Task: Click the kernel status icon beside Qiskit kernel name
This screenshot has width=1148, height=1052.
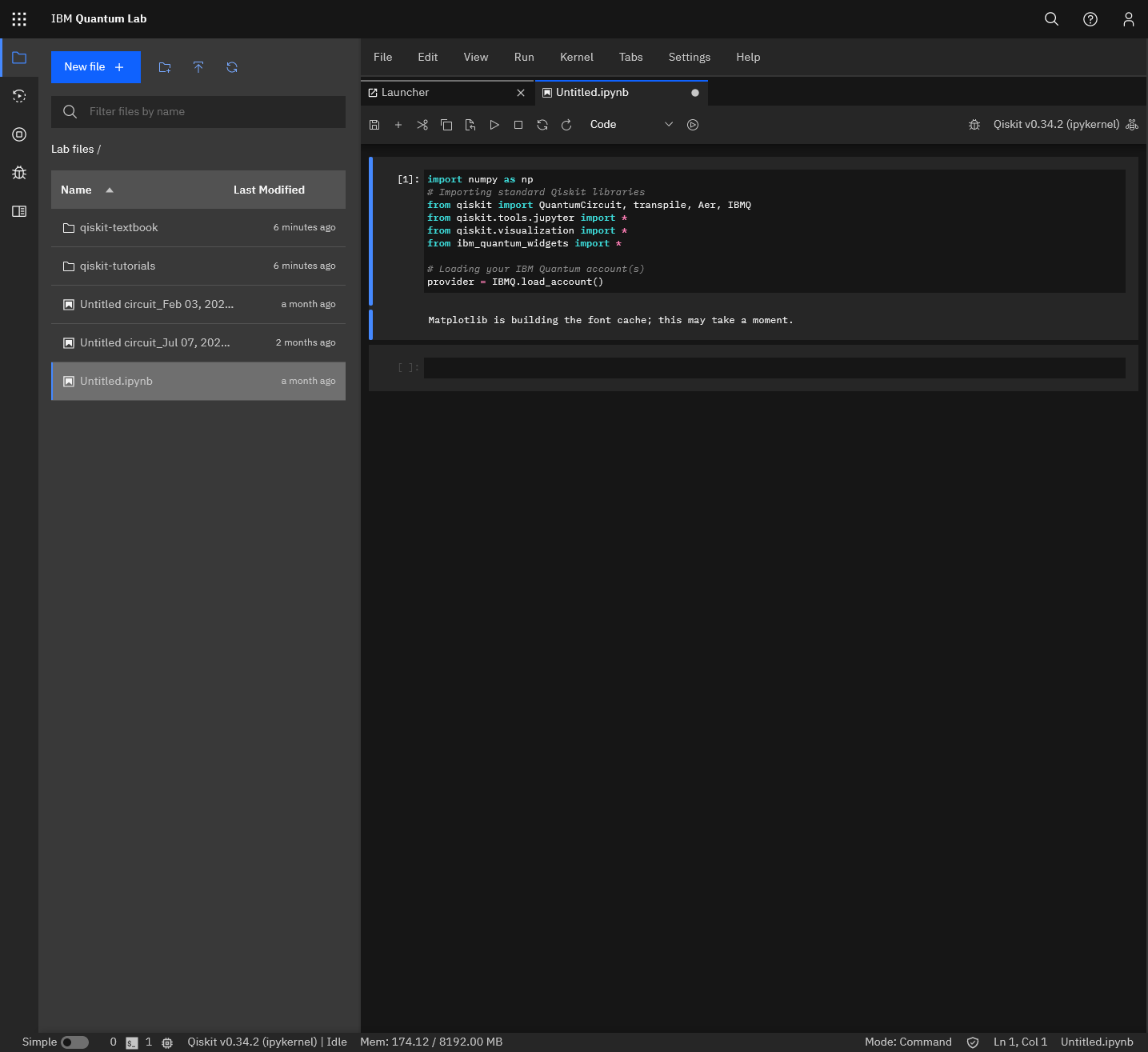Action: (1132, 125)
